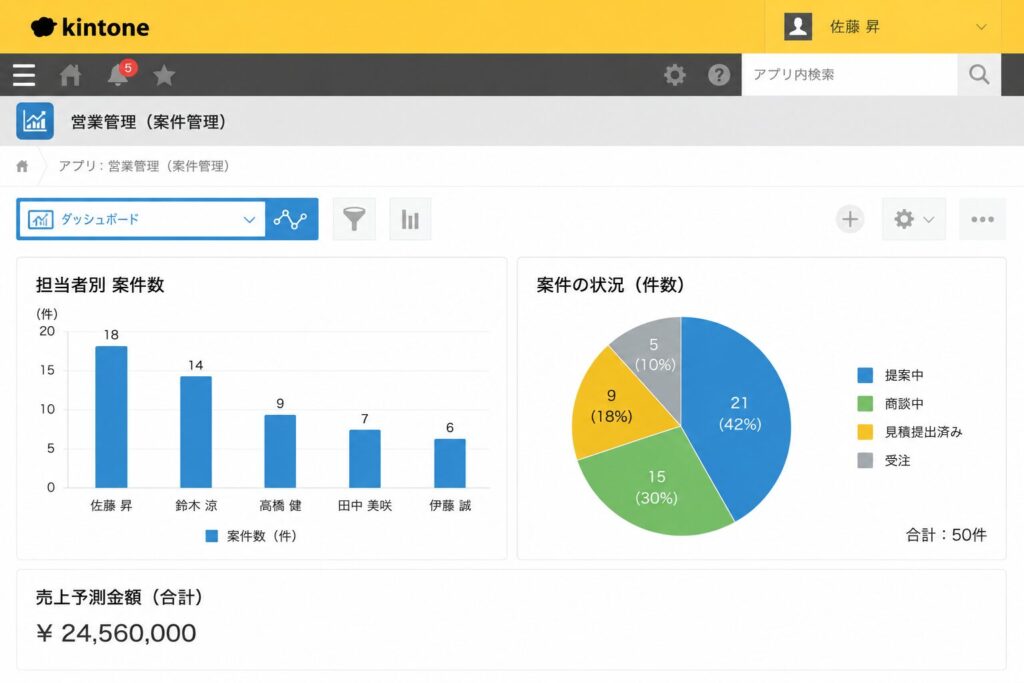Go to the home portal icon
1024x683 pixels.
[x=71, y=75]
